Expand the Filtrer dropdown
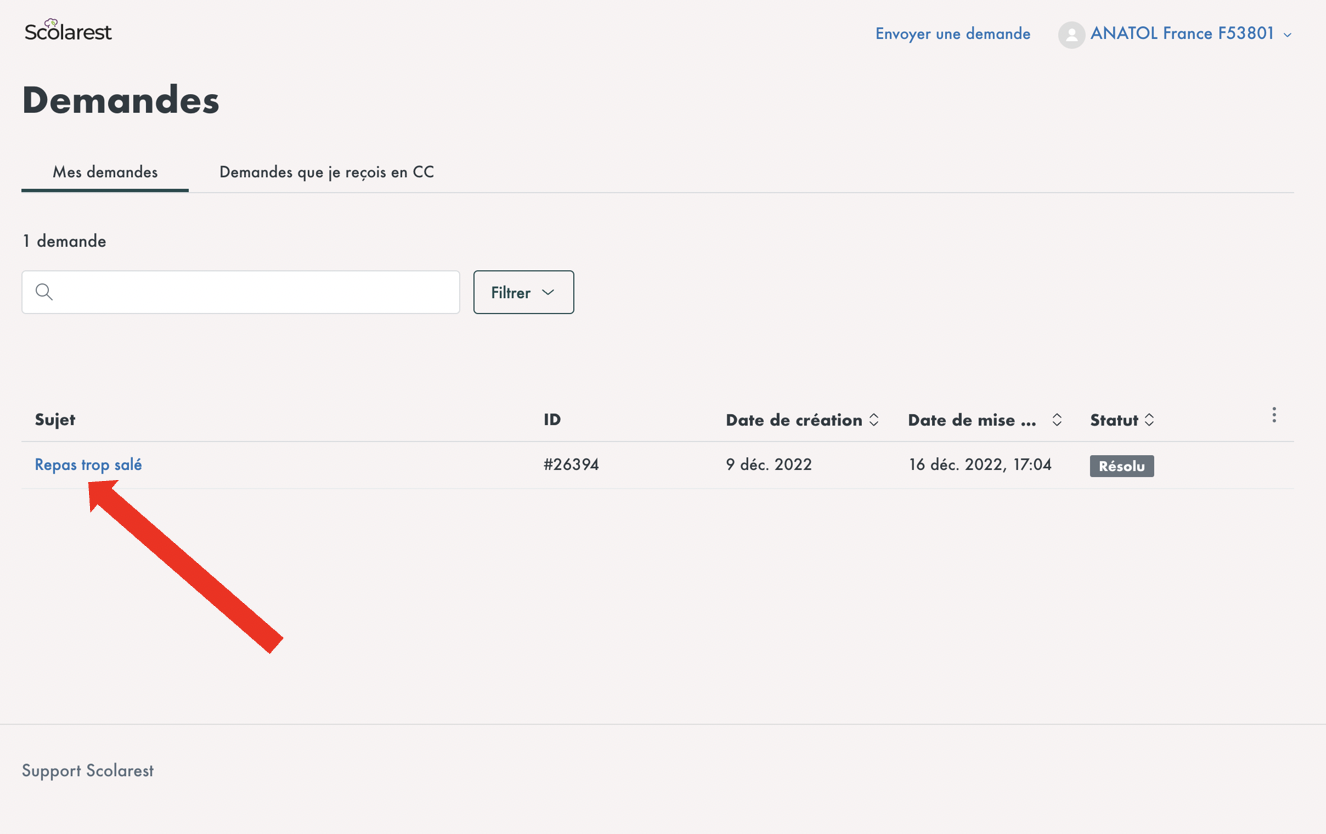The height and width of the screenshot is (834, 1326). pyautogui.click(x=523, y=292)
